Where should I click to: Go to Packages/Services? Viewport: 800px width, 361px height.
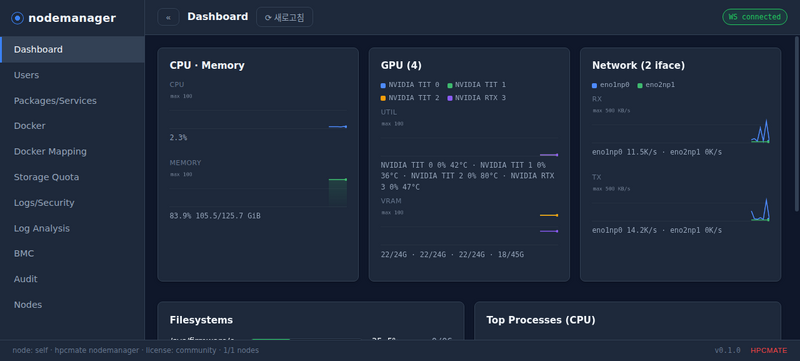(x=72, y=100)
